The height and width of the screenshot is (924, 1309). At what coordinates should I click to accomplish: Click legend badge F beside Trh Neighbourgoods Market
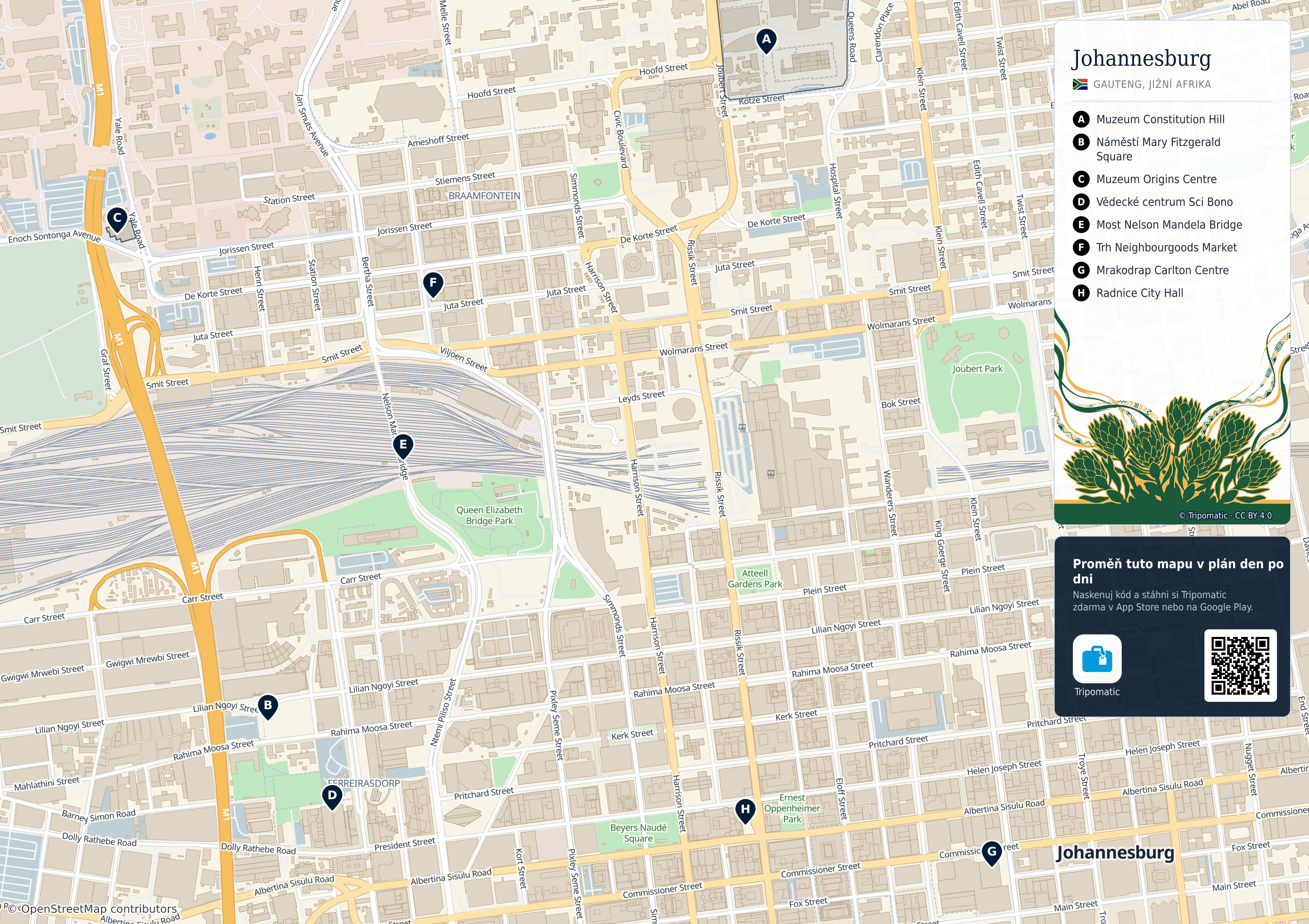tap(1081, 247)
